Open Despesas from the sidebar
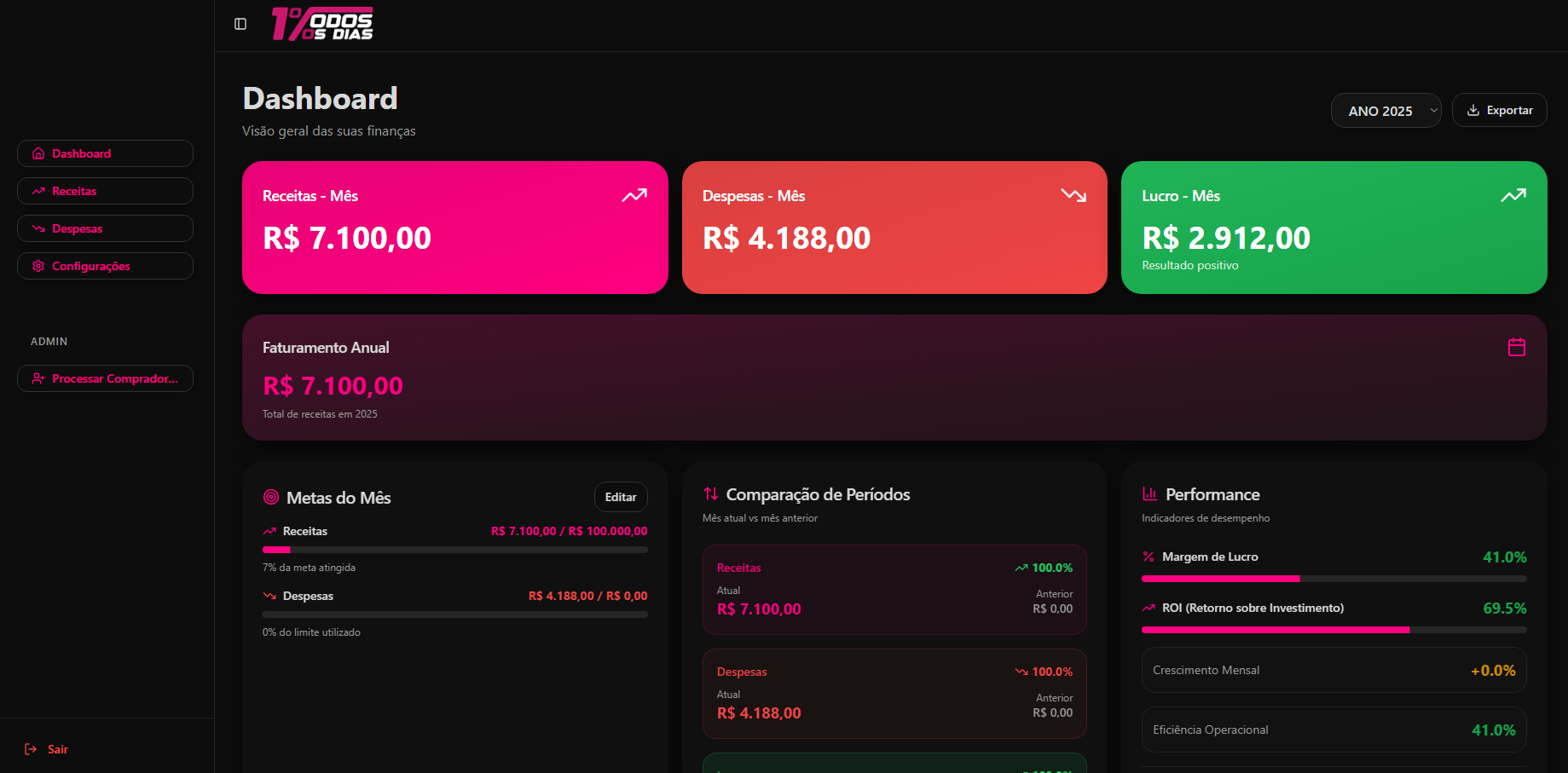The width and height of the screenshot is (1568, 773). pos(105,228)
